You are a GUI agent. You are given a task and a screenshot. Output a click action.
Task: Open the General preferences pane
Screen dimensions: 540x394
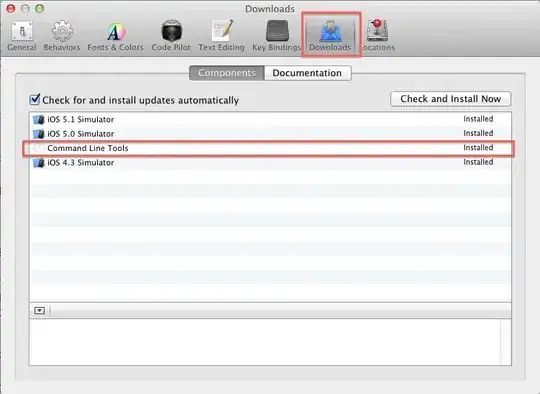coord(22,36)
